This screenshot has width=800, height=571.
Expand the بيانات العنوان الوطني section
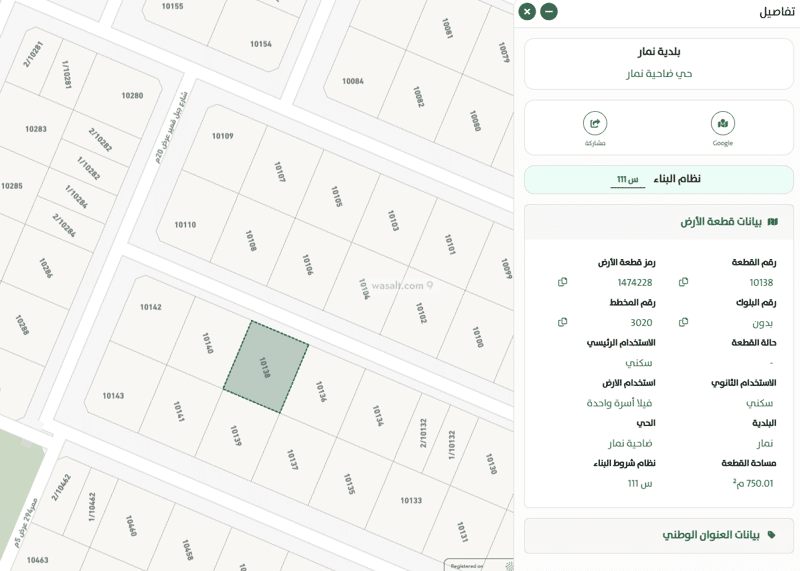coord(659,535)
